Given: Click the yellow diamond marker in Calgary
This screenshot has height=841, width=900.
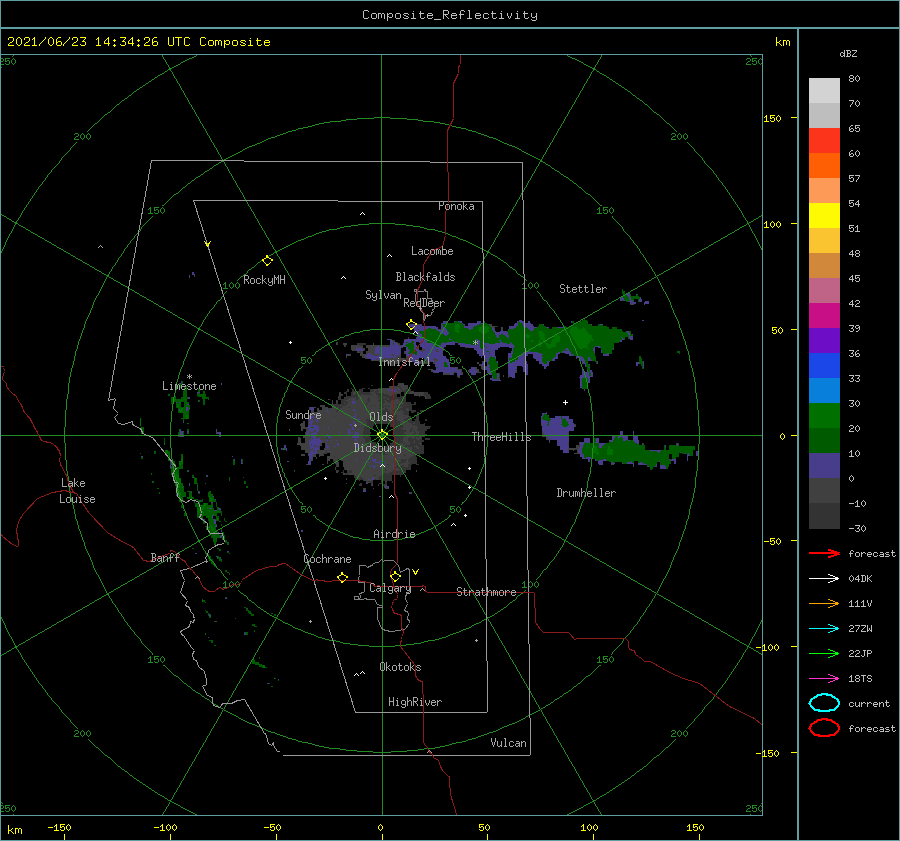Looking at the screenshot, I should (395, 576).
